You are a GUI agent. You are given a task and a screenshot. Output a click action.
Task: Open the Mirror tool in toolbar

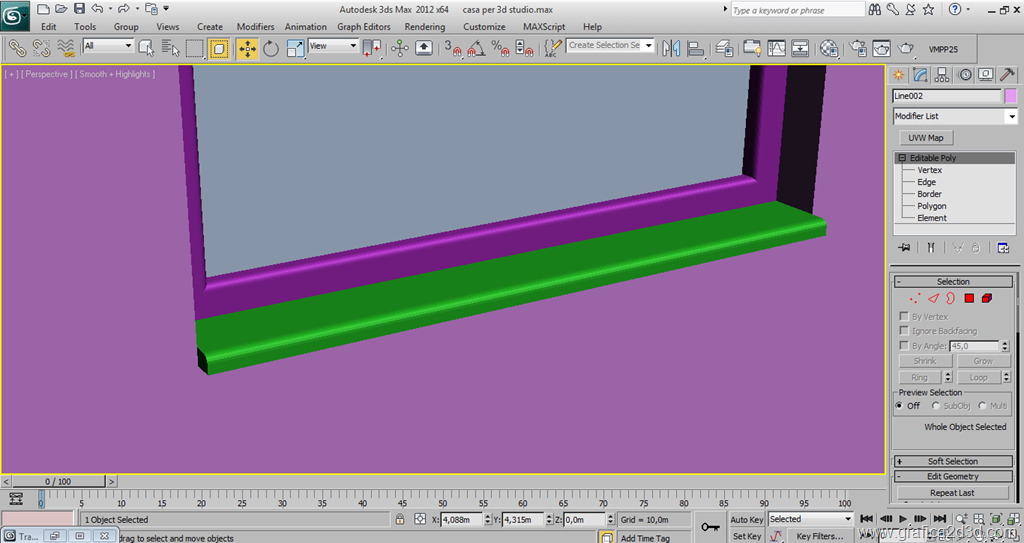click(671, 48)
